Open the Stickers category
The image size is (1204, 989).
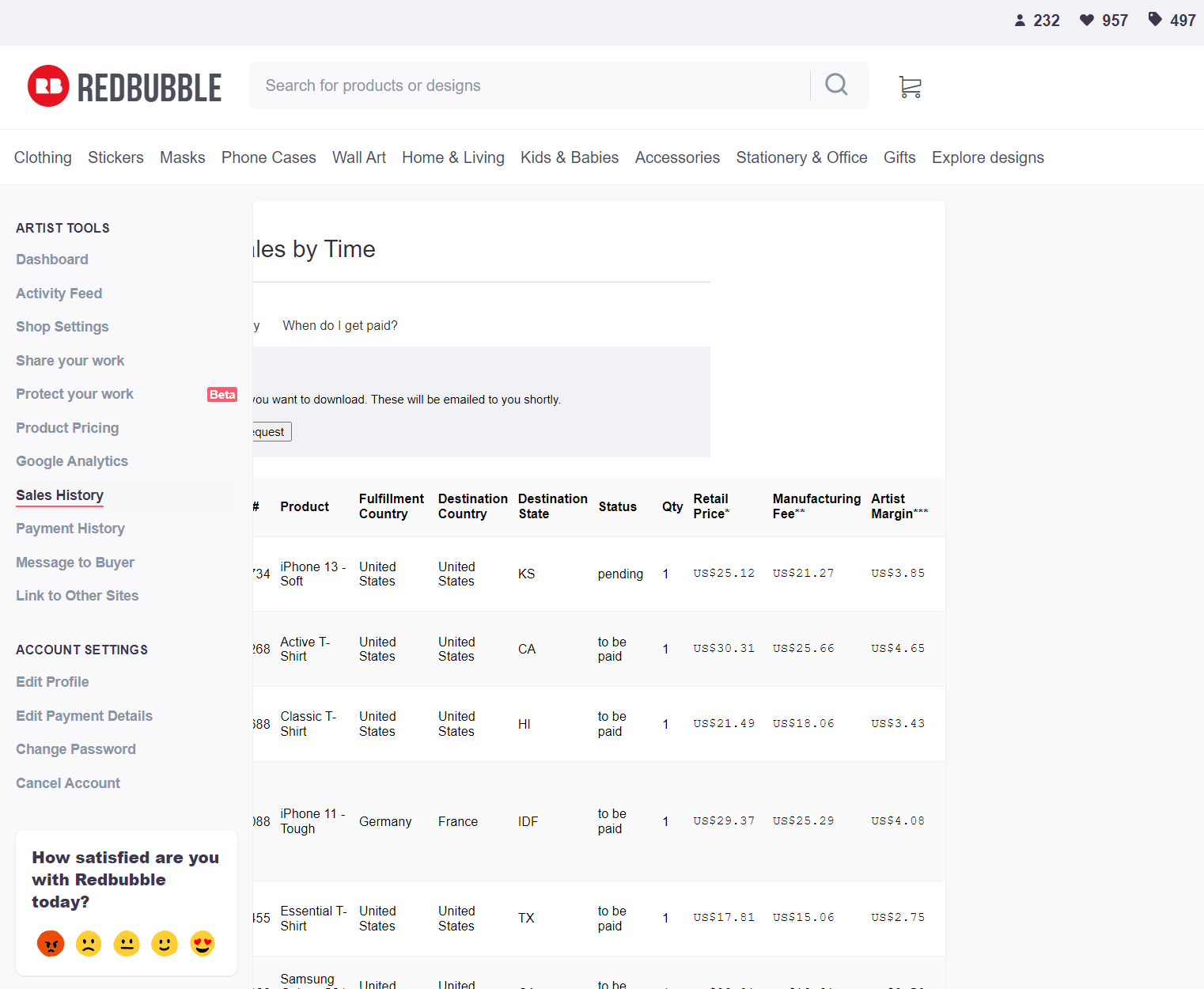pyautogui.click(x=115, y=157)
